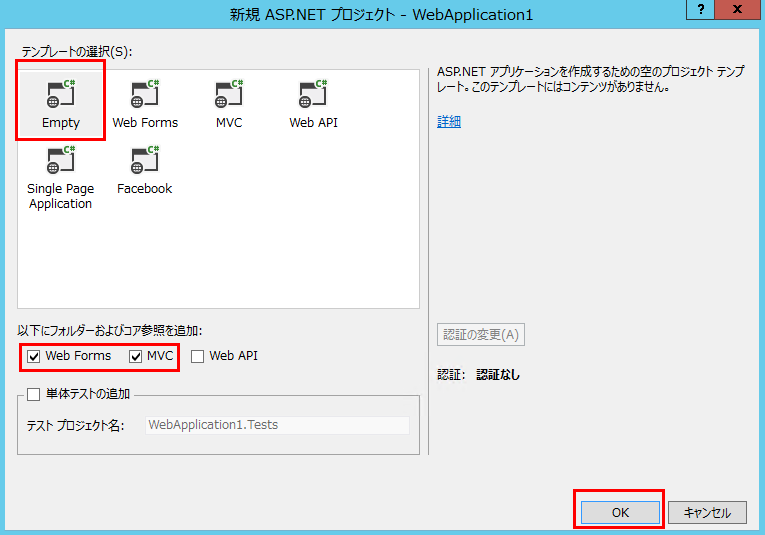Uncheck the Web Forms core reference checkbox
Viewport: 765px width, 535px height.
click(34, 357)
